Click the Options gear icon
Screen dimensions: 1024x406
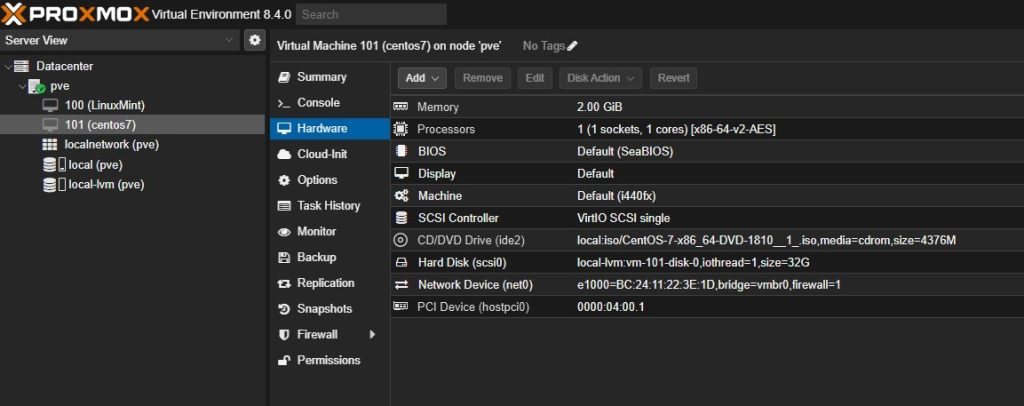tap(283, 180)
